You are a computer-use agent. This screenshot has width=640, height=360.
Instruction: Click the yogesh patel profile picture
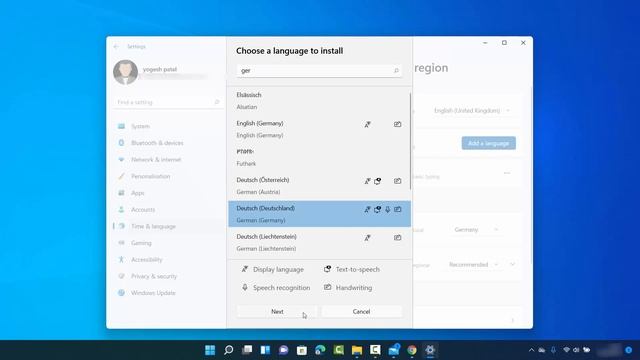click(125, 72)
